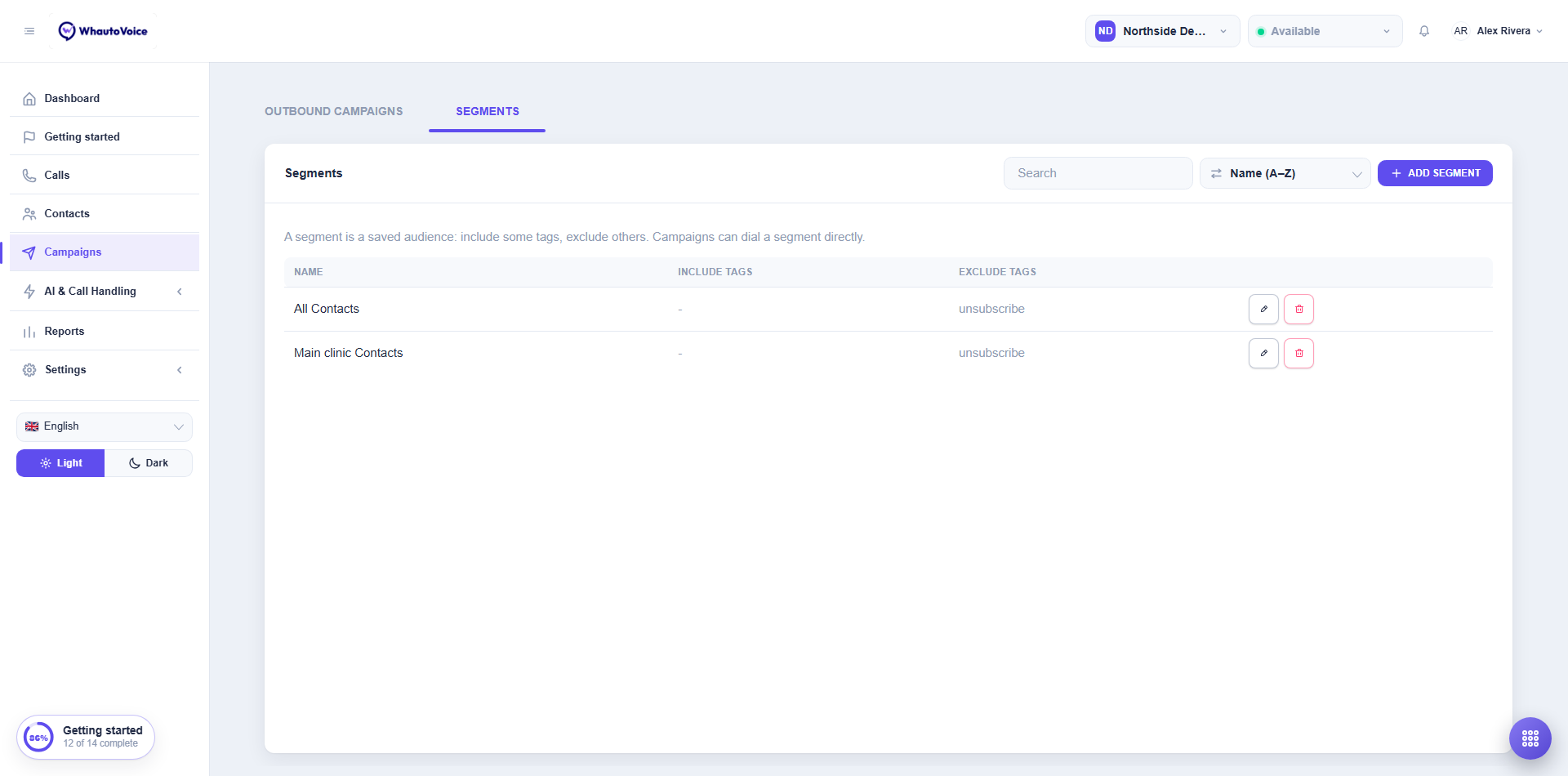
Task: Click the WhautoVoice logo
Action: coord(103,31)
